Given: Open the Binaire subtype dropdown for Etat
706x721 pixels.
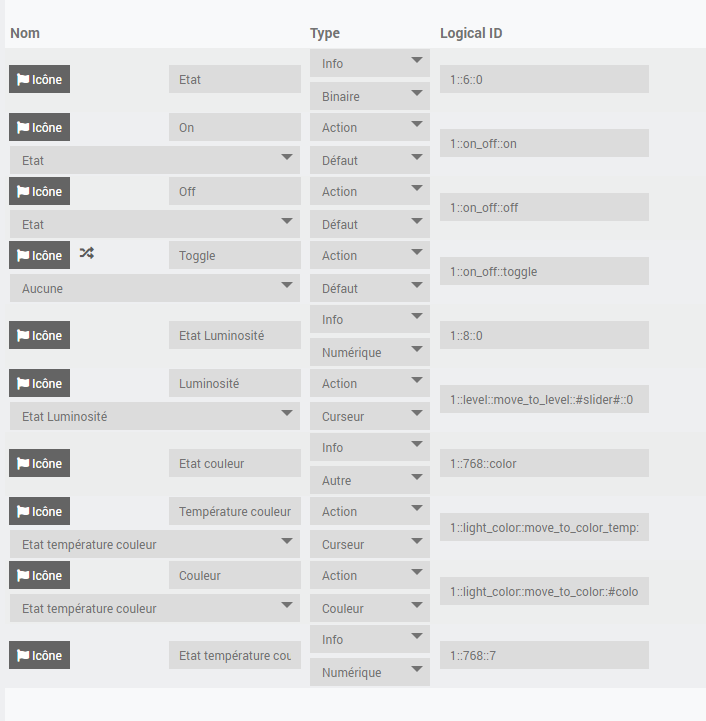Looking at the screenshot, I should (x=370, y=96).
